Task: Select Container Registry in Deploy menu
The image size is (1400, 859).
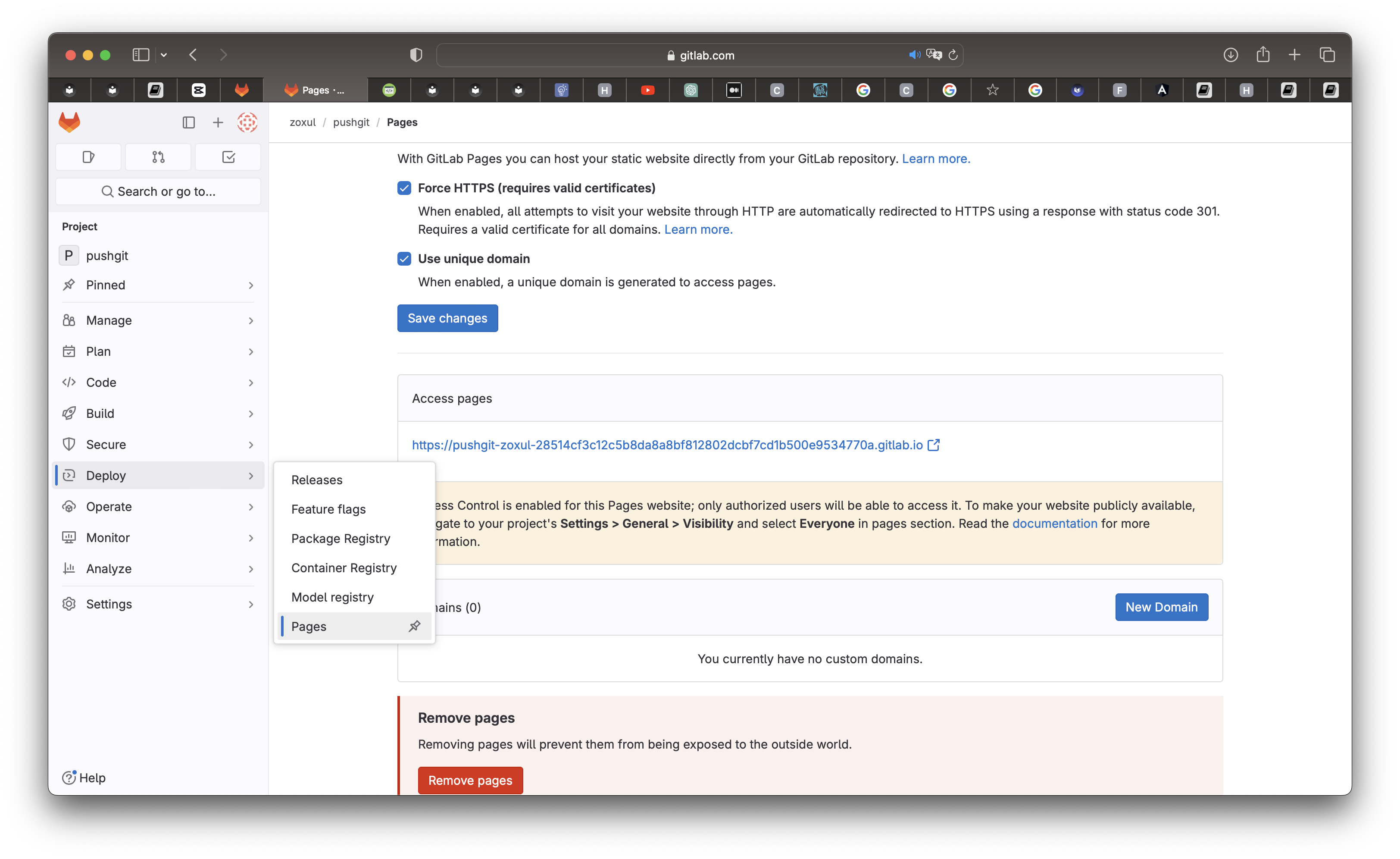Action: [x=344, y=567]
